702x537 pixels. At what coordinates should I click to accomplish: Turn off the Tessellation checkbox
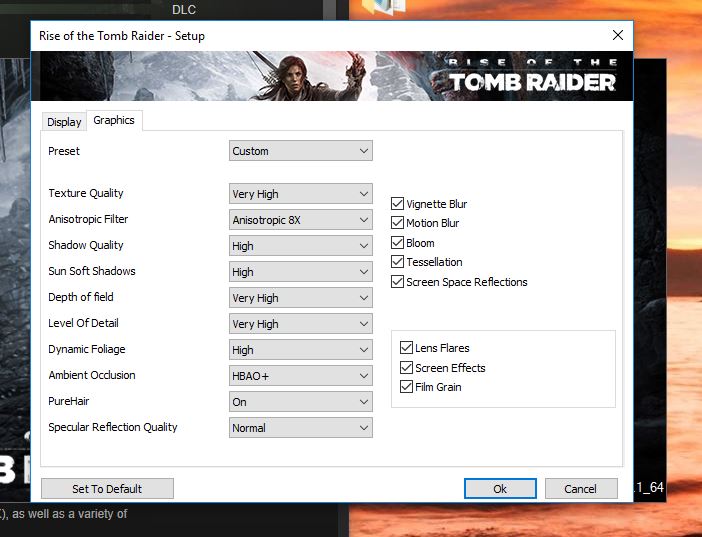tap(397, 262)
